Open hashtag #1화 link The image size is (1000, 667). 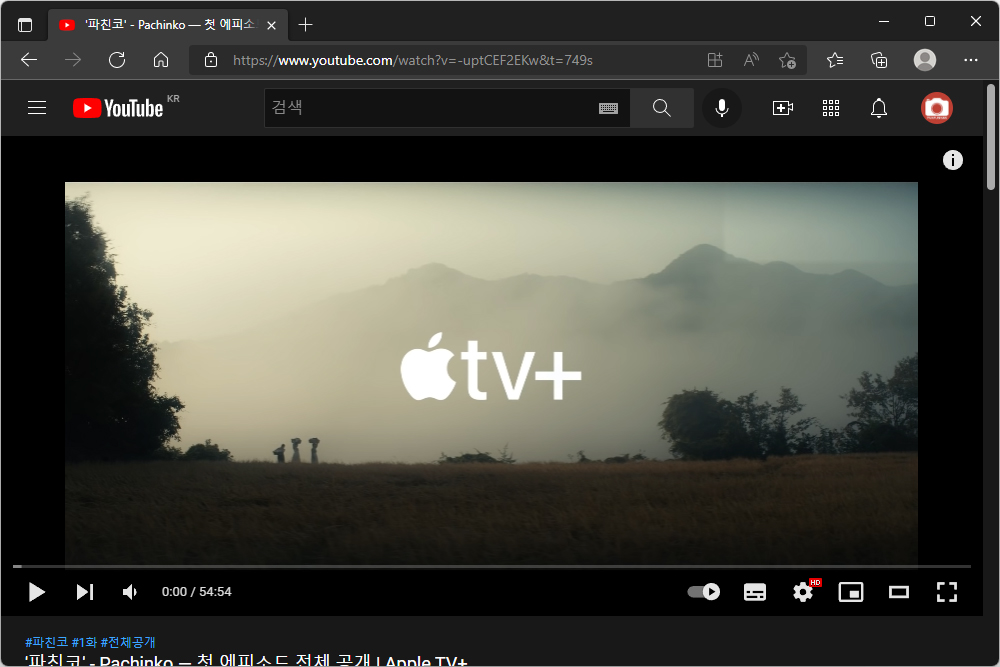click(84, 642)
